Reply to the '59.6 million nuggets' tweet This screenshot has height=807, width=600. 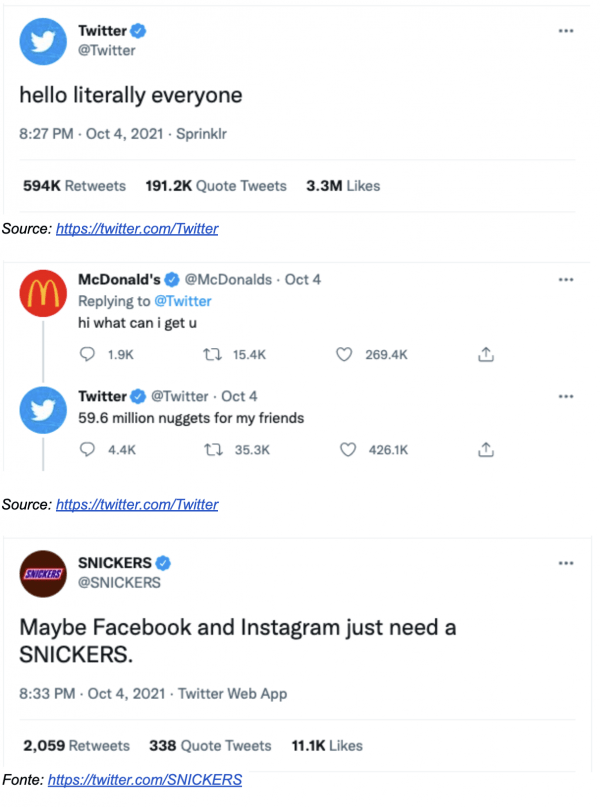(x=87, y=450)
